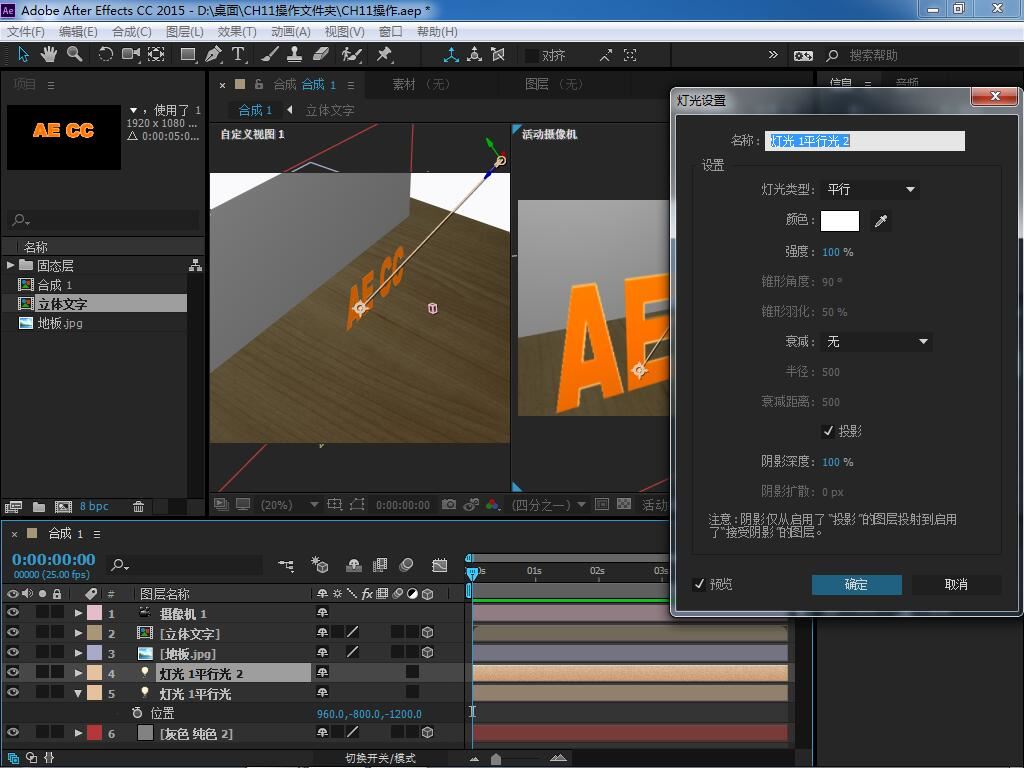Enable Frame Blending icon in timeline
The image size is (1024, 768).
[x=379, y=565]
